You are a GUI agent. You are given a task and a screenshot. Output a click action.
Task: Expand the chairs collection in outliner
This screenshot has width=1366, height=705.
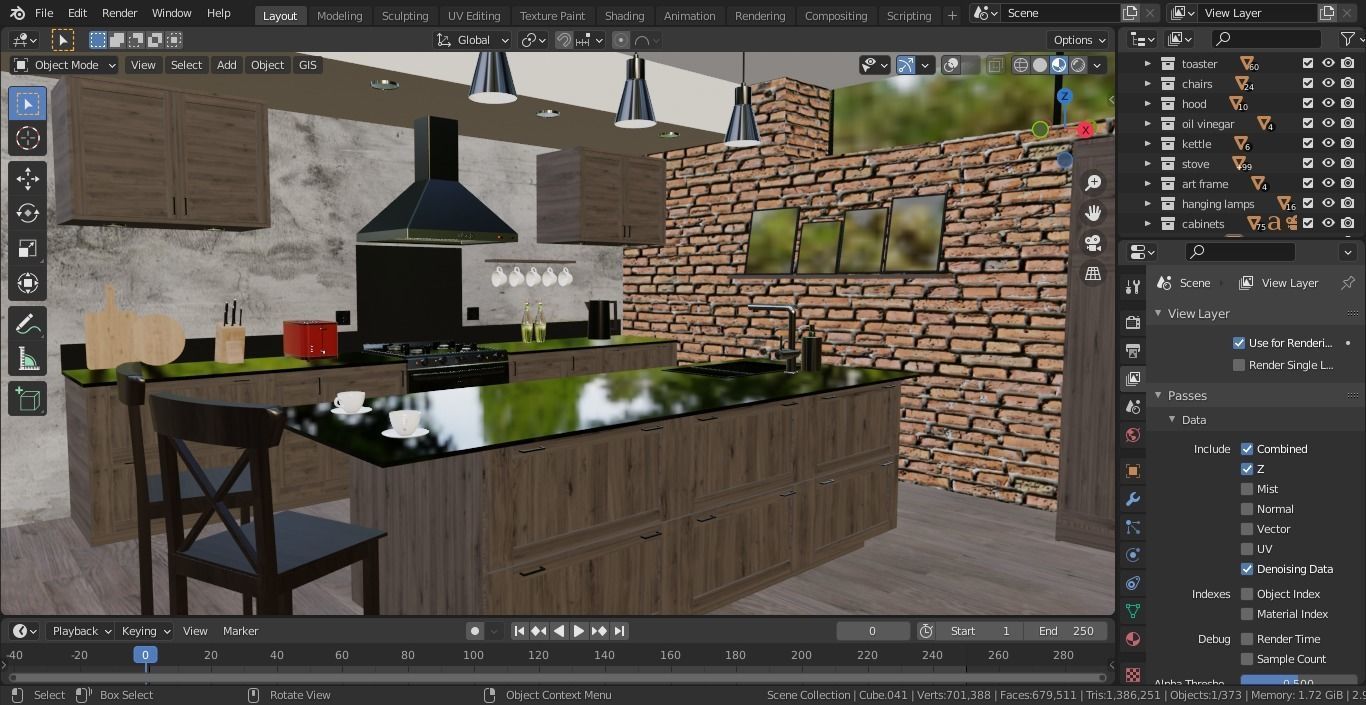1148,84
